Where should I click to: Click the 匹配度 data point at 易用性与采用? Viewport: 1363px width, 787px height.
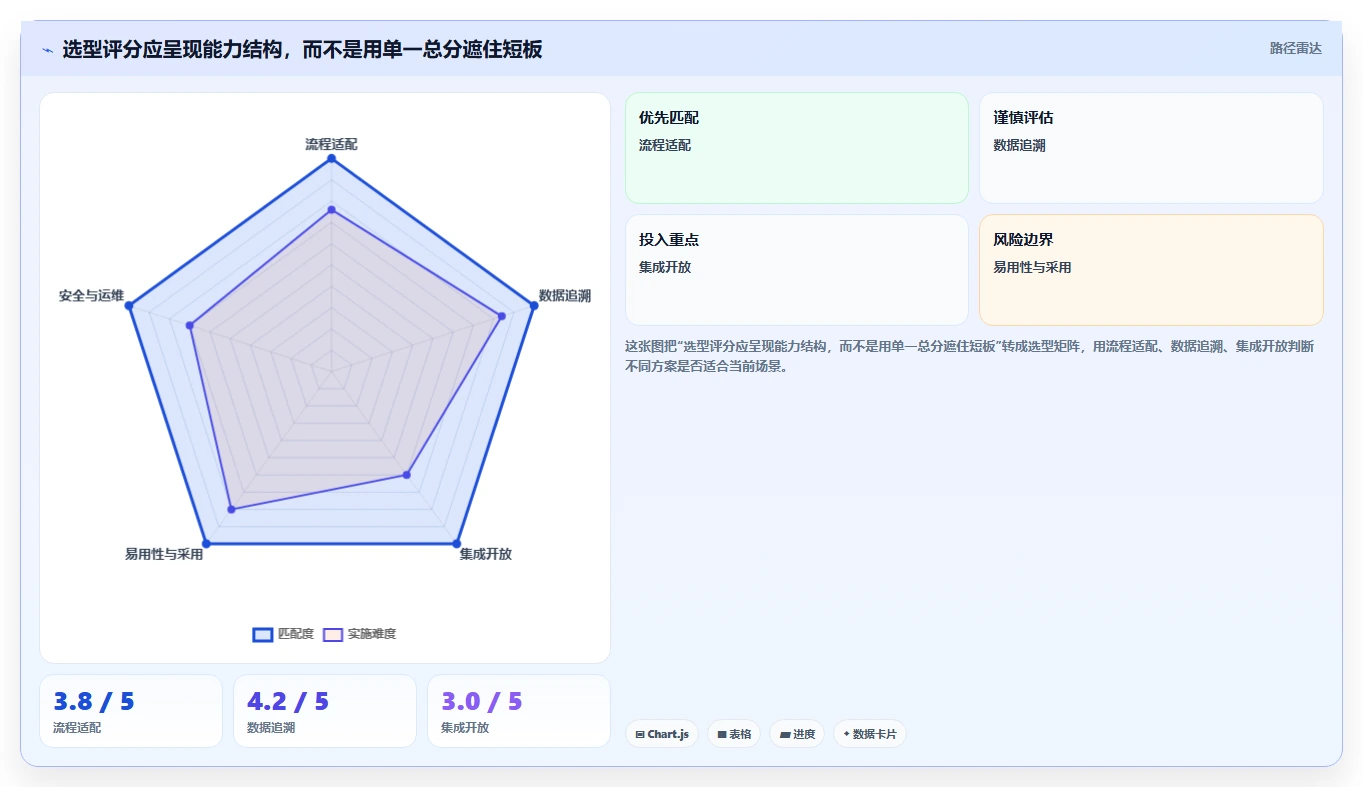(206, 544)
